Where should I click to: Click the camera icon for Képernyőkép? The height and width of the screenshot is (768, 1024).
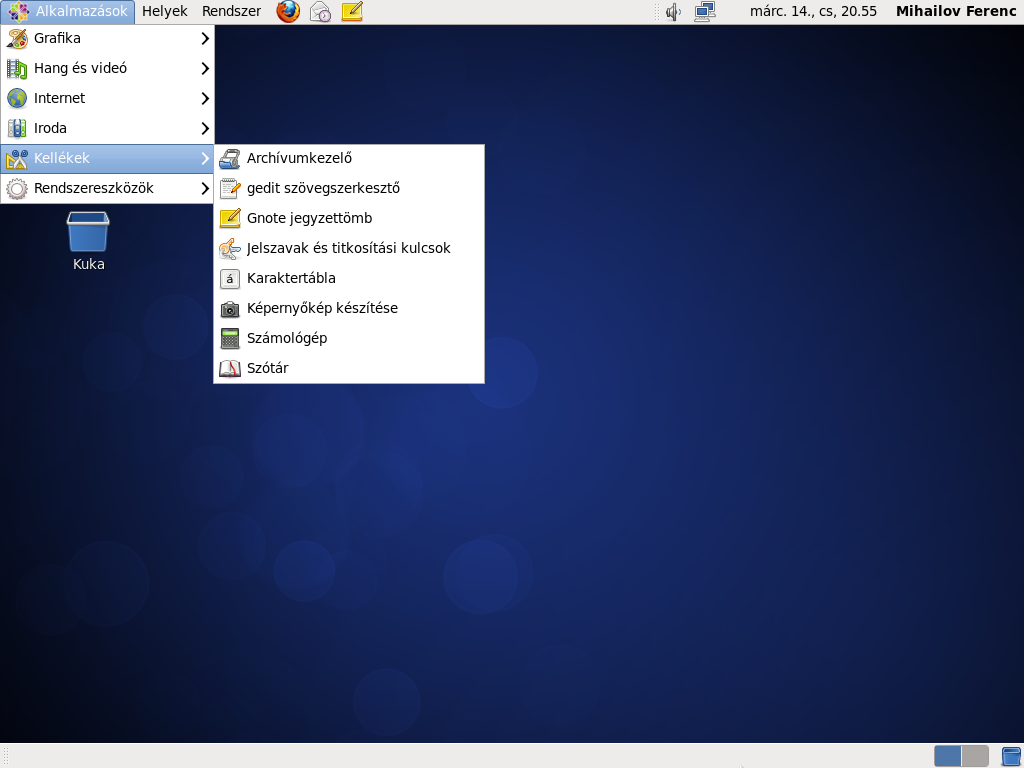(x=230, y=309)
